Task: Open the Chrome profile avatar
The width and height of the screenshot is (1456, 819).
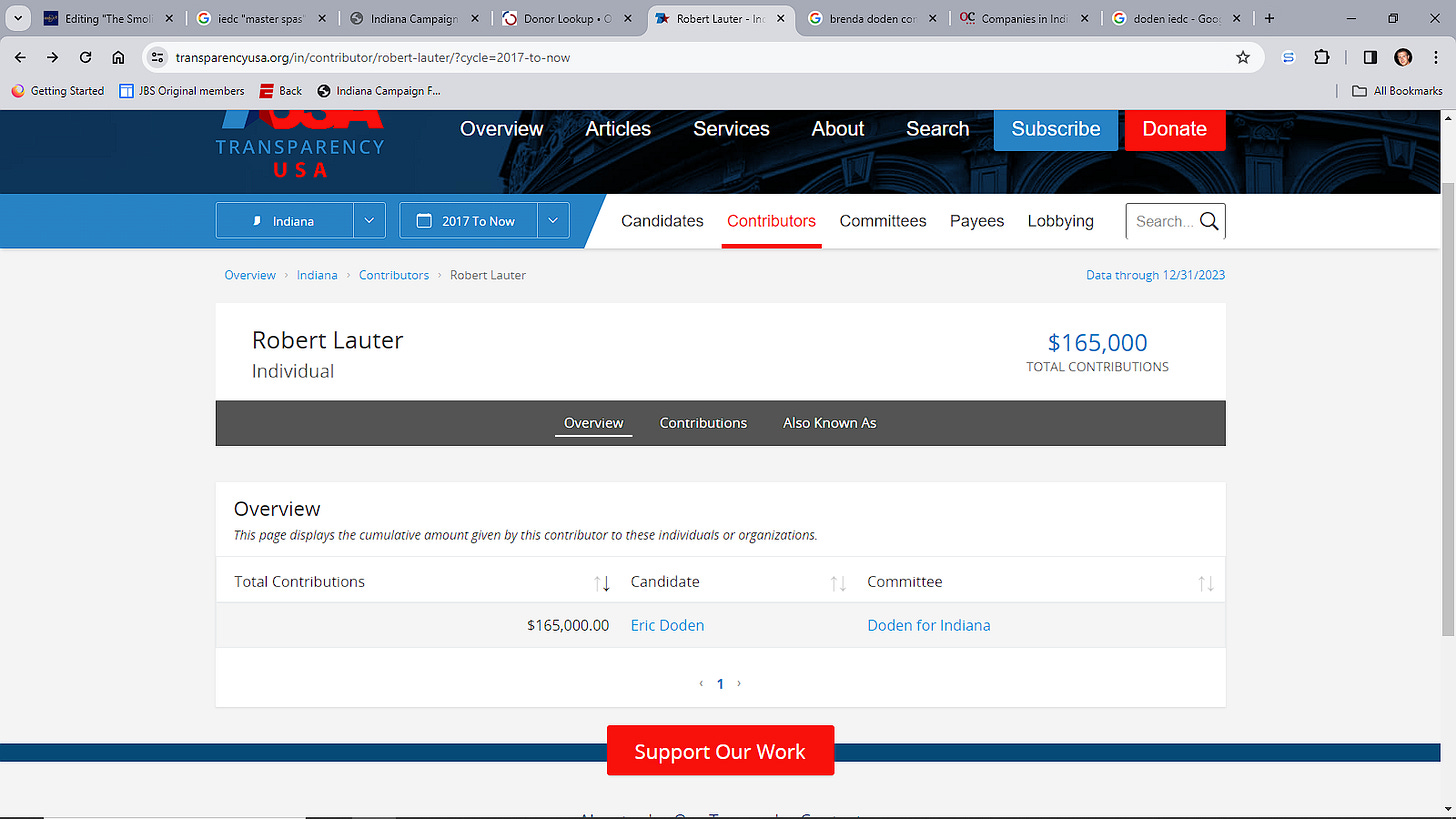Action: (1403, 57)
